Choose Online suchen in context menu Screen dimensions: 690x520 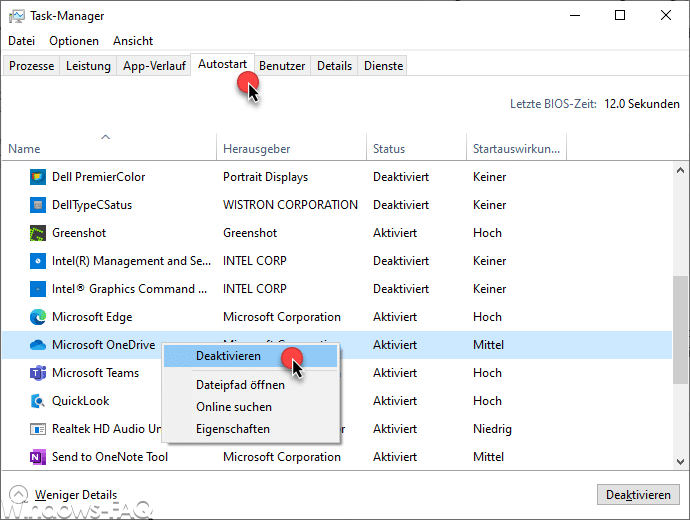(x=250, y=407)
